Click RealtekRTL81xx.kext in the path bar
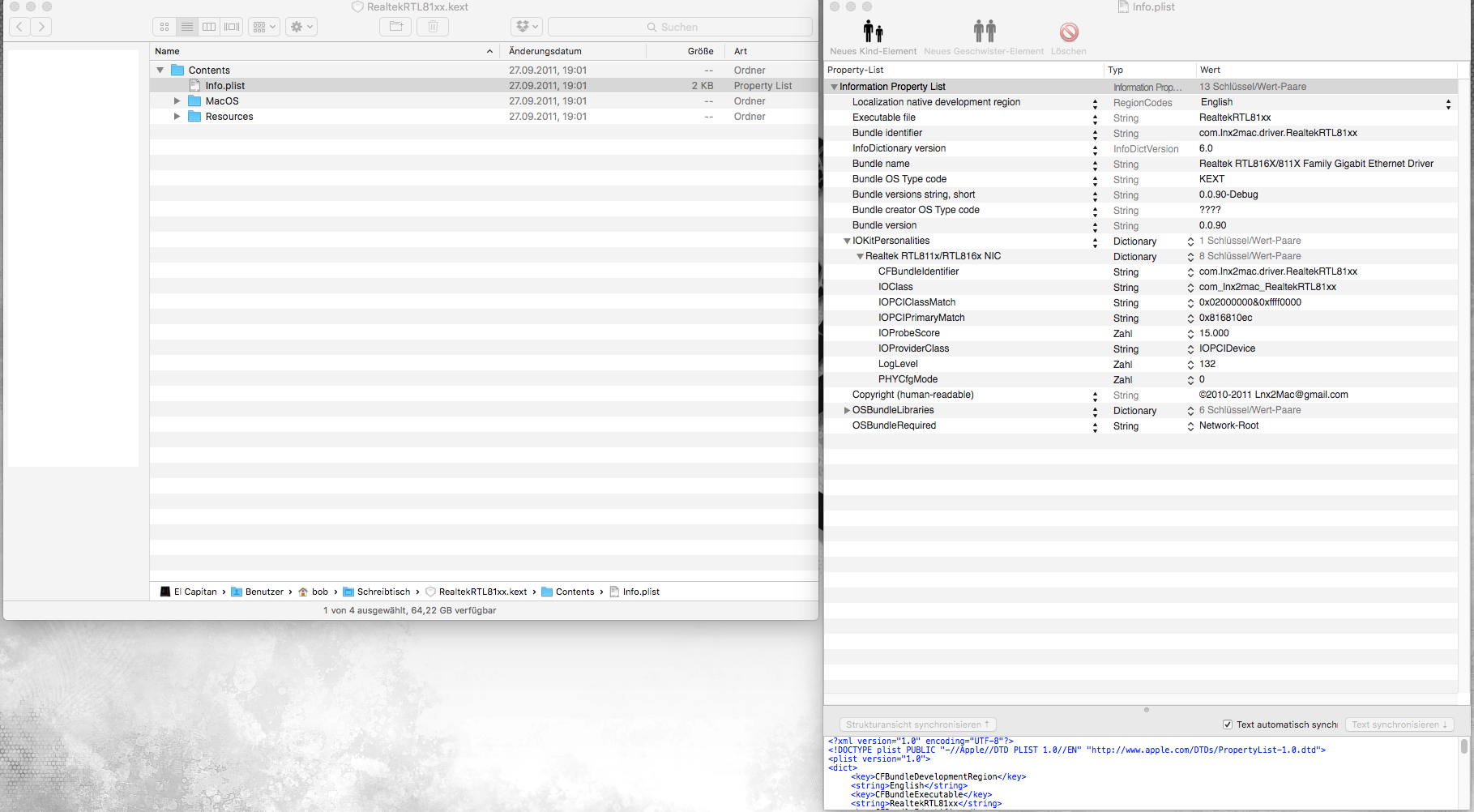This screenshot has width=1474, height=812. click(476, 592)
